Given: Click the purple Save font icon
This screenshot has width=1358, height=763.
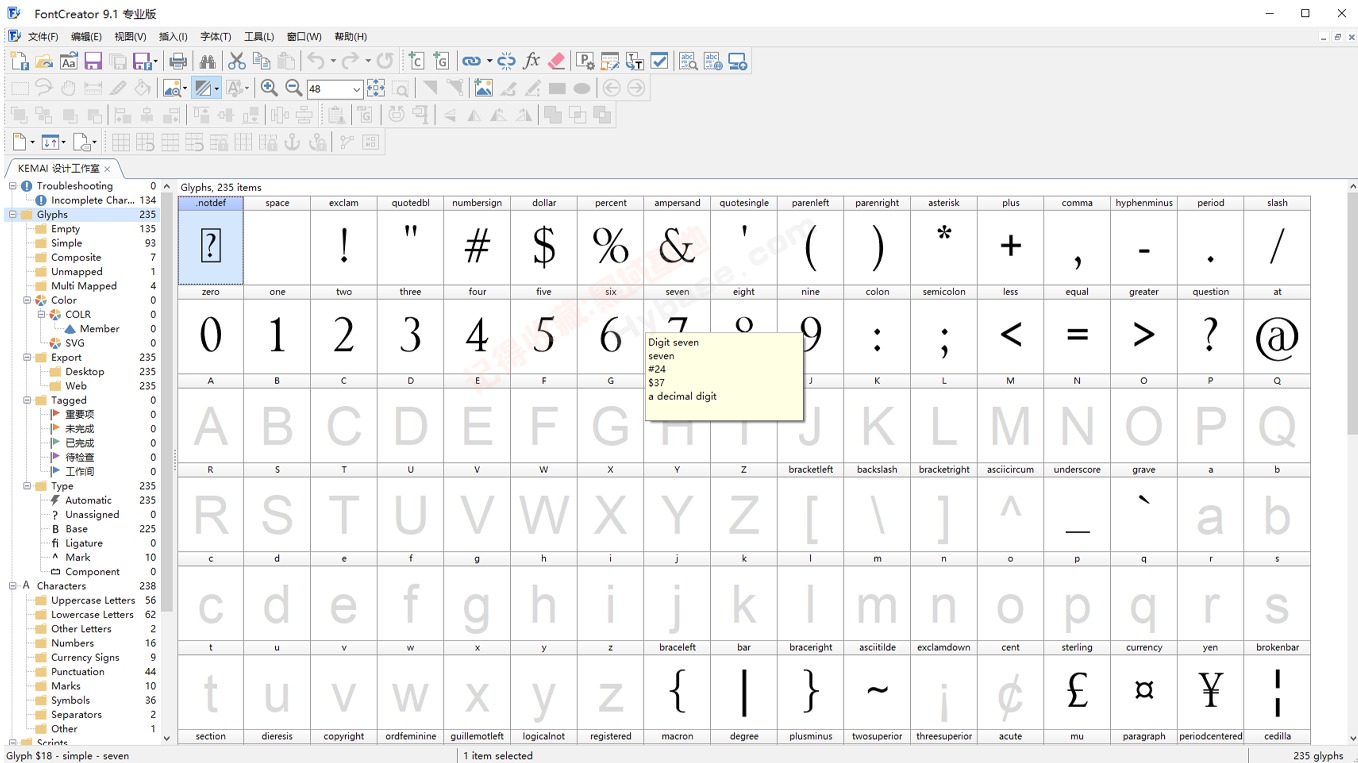Looking at the screenshot, I should tap(93, 60).
